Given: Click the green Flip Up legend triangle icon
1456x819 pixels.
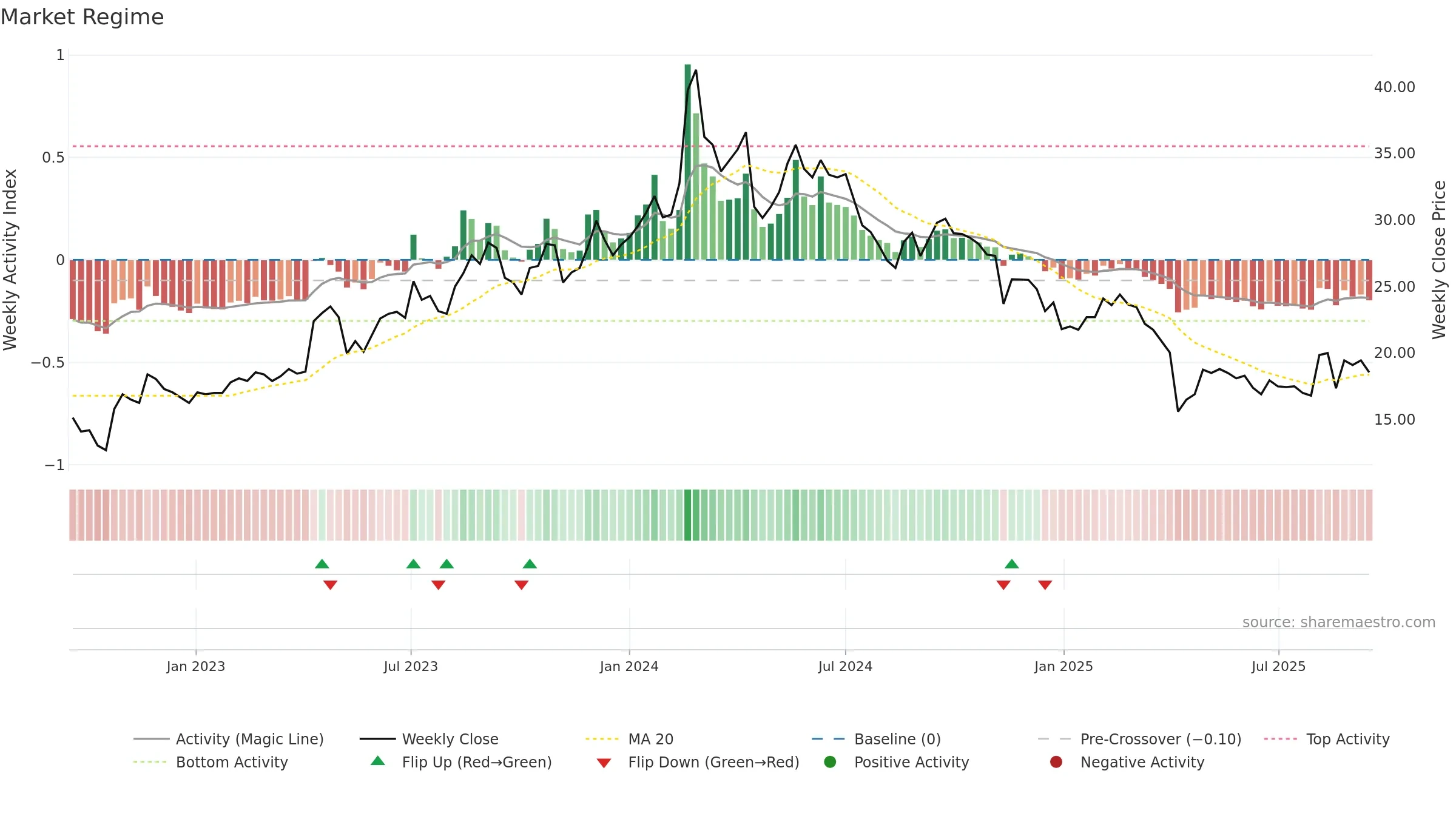Looking at the screenshot, I should 377,761.
